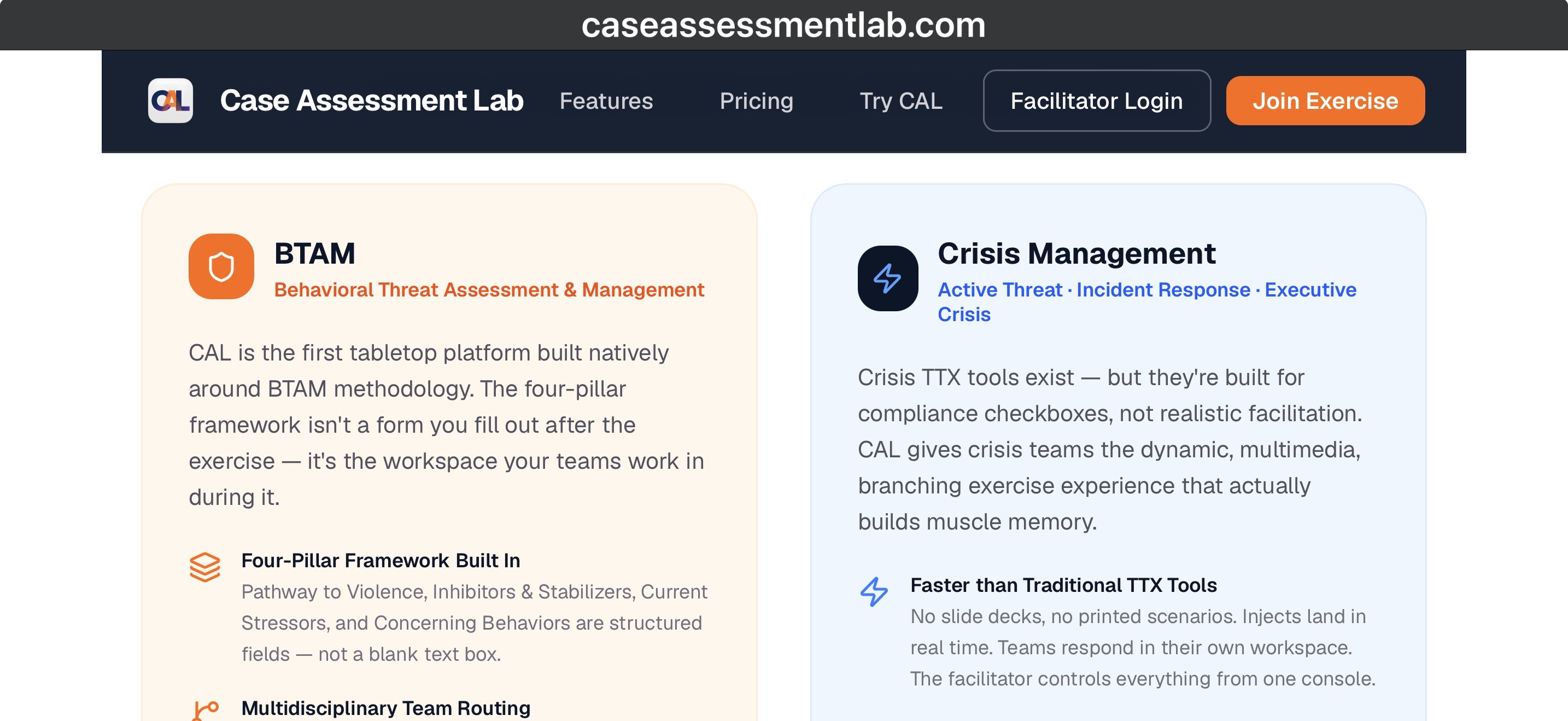Click the CAL logo icon
Viewport: 1568px width, 721px height.
tap(171, 101)
